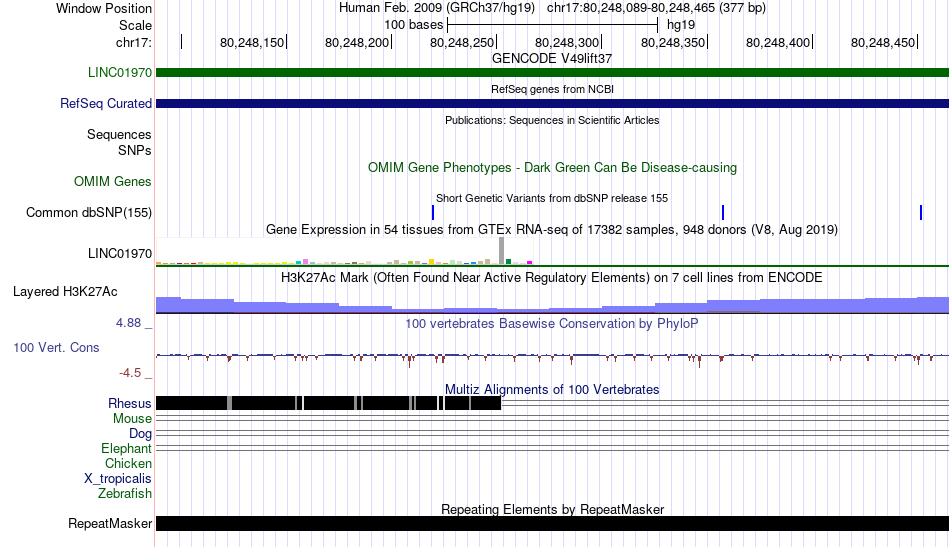The height and width of the screenshot is (547, 950).
Task: Click the green LINC01970 GENCODE gene bar
Action: coord(552,73)
